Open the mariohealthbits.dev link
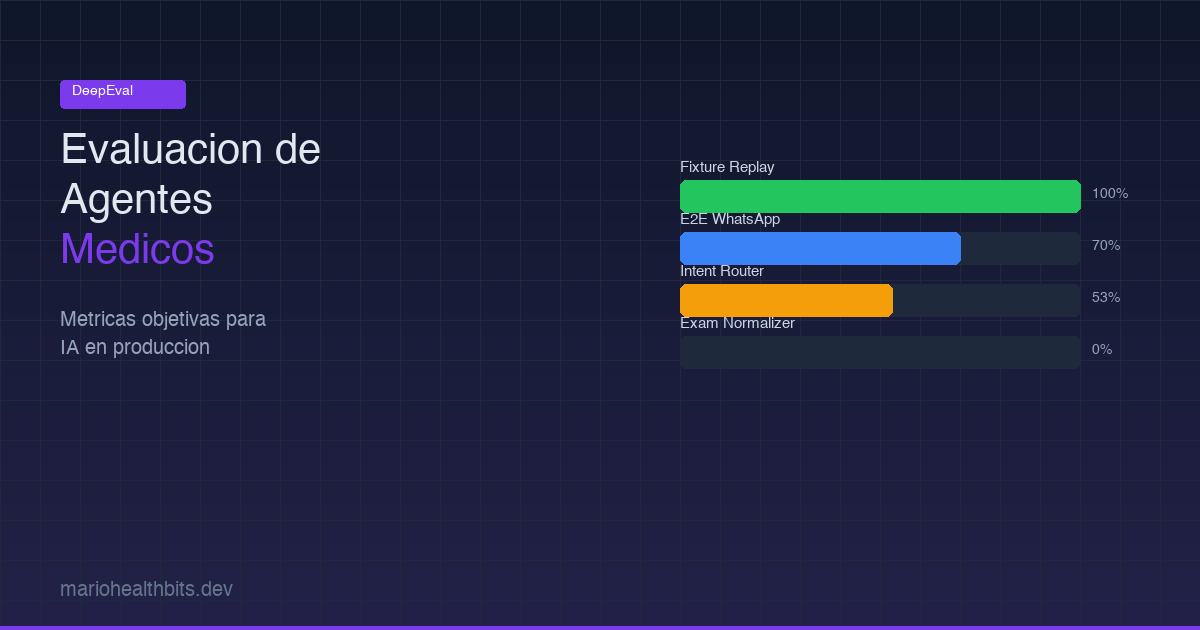 coord(146,589)
